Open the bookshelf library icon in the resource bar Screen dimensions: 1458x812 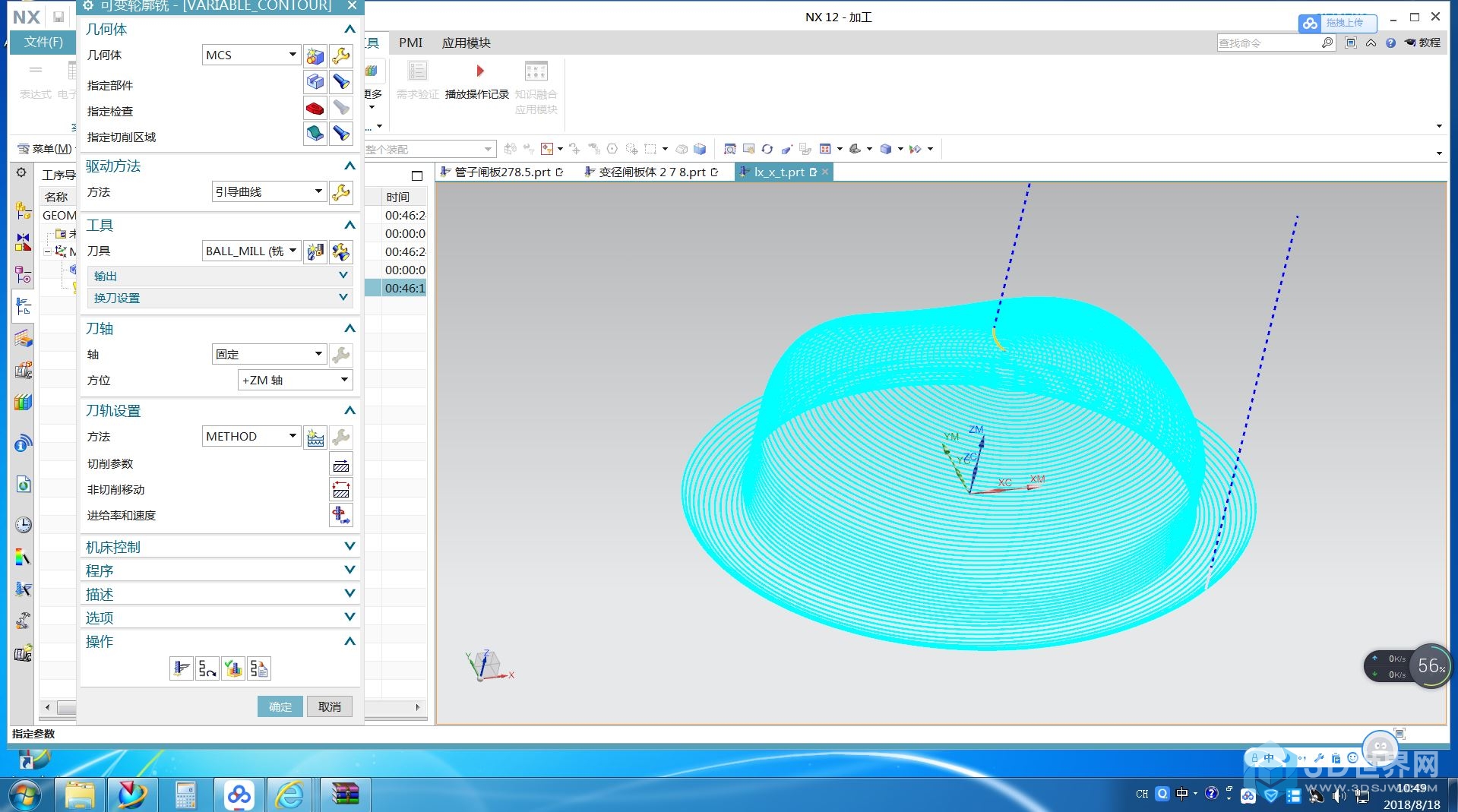(x=24, y=403)
